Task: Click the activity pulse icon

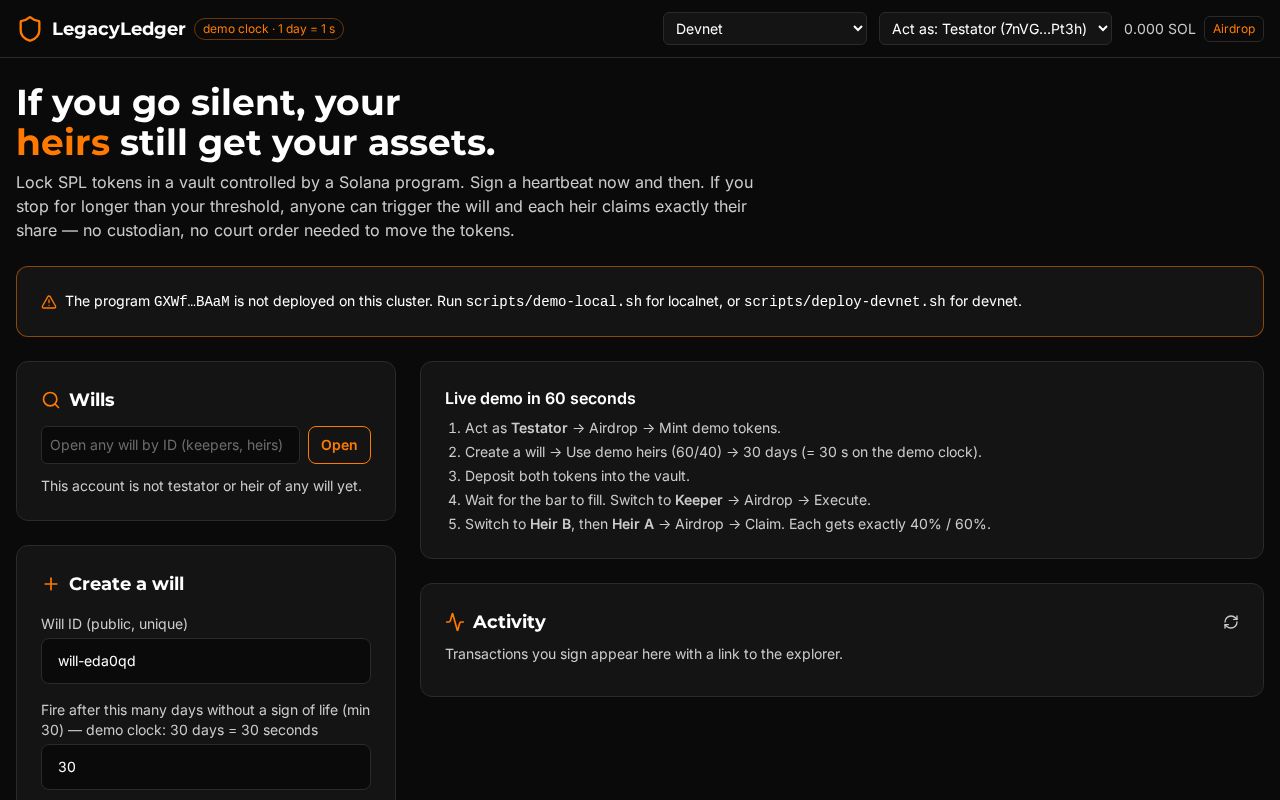Action: tap(455, 622)
